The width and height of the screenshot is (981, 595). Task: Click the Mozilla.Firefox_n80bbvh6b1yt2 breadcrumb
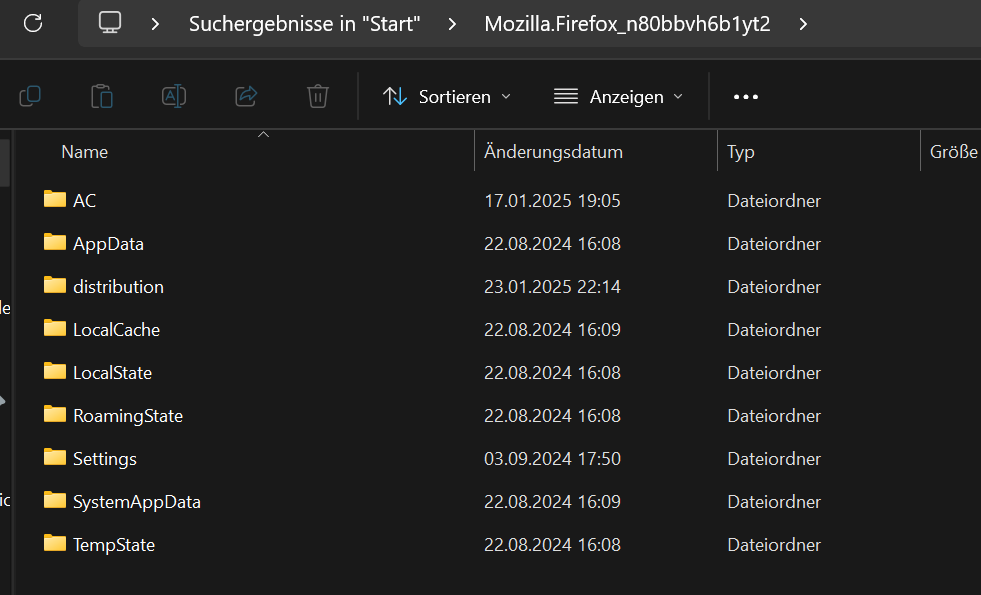click(x=627, y=24)
